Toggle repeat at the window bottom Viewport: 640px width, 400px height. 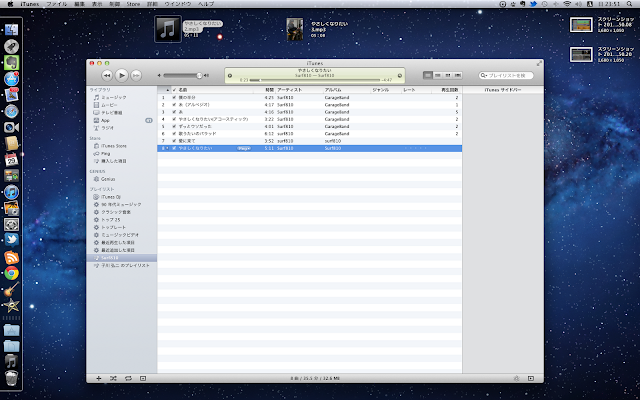click(x=128, y=378)
